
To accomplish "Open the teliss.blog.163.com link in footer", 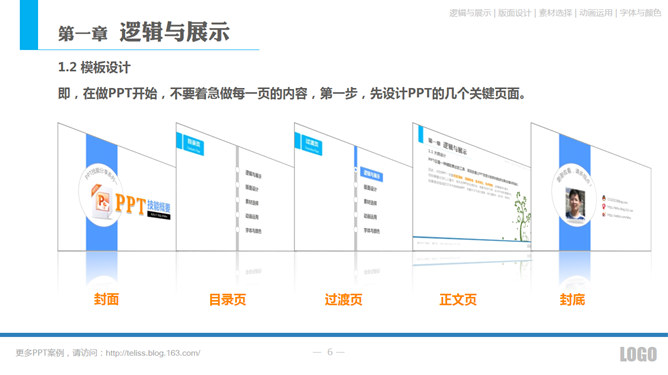I will [153, 353].
